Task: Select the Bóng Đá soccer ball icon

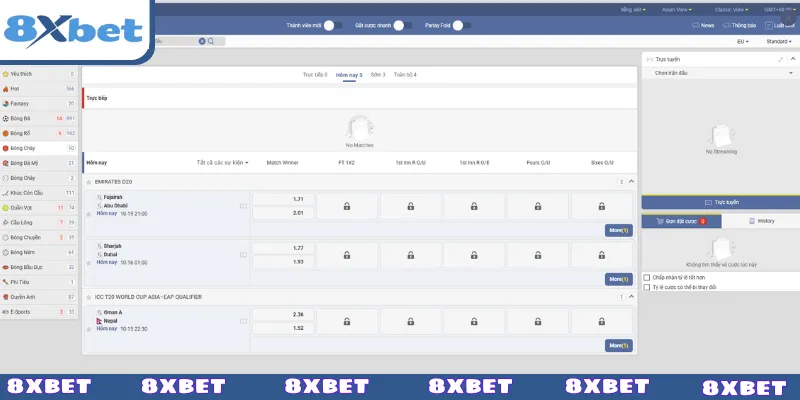Action: pyautogui.click(x=6, y=118)
